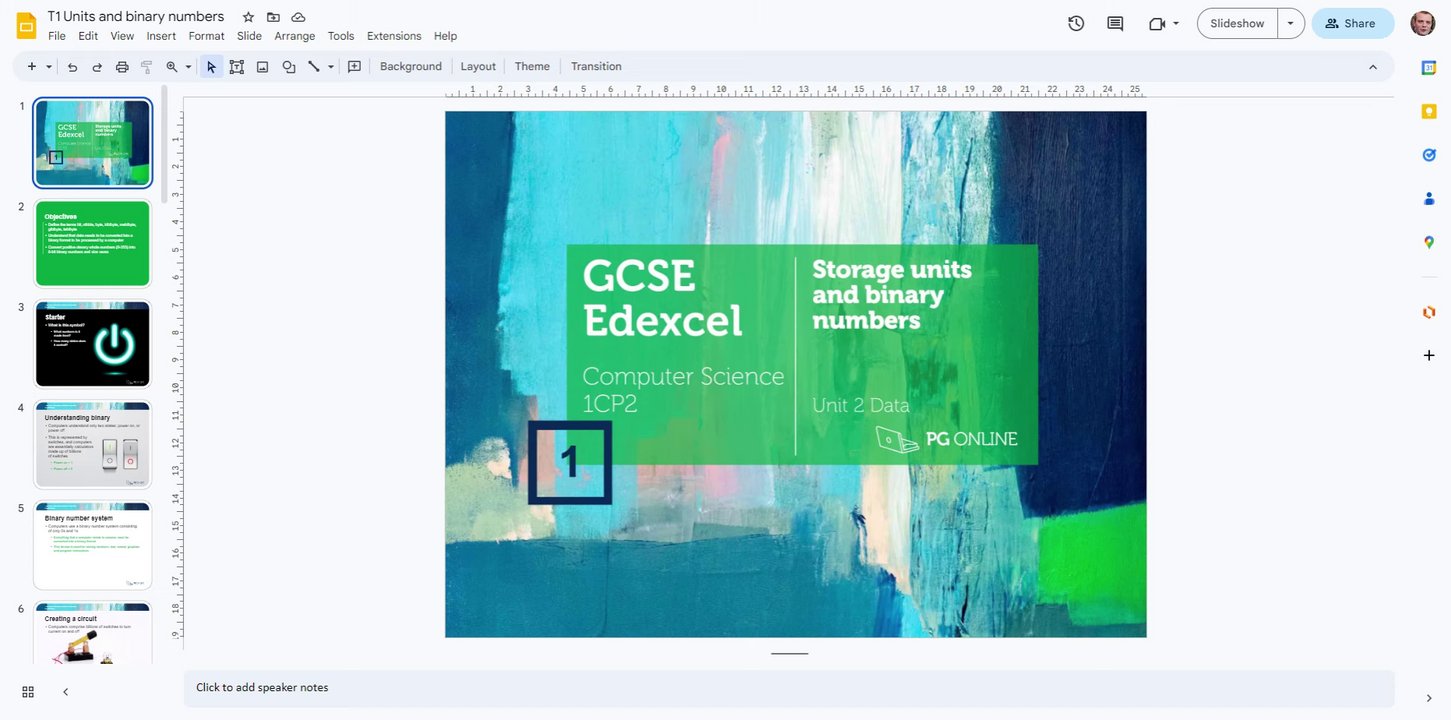Click the presentation title field
This screenshot has width=1451, height=720.
(136, 17)
